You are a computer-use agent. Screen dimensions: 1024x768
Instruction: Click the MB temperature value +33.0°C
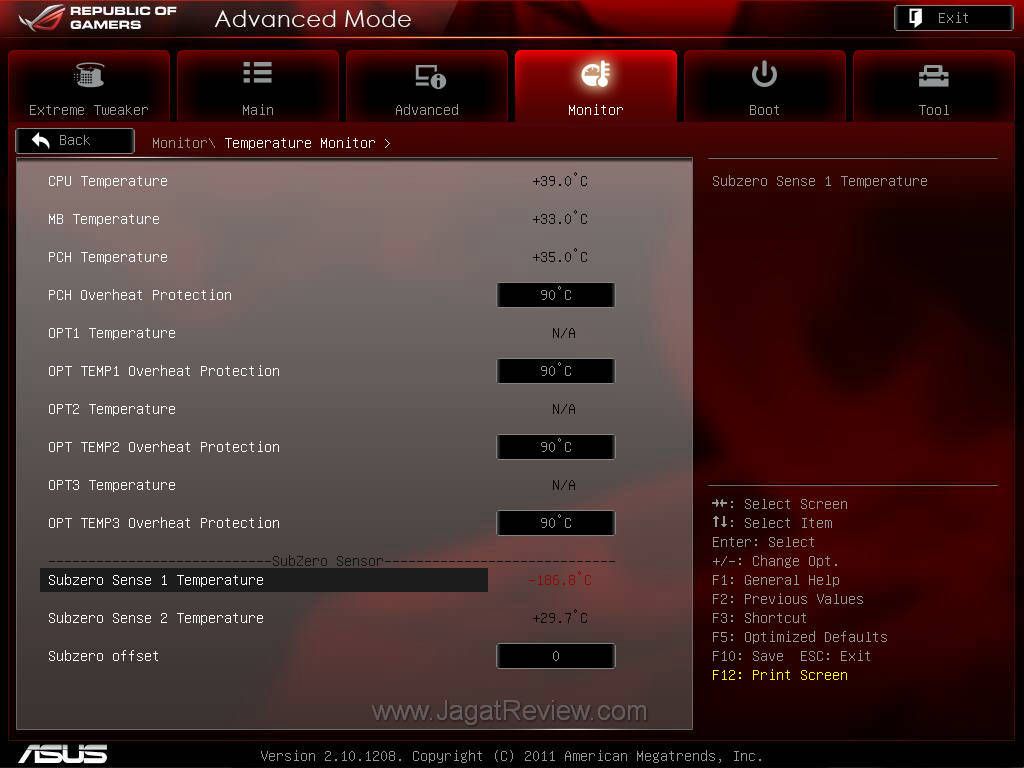[560, 219]
